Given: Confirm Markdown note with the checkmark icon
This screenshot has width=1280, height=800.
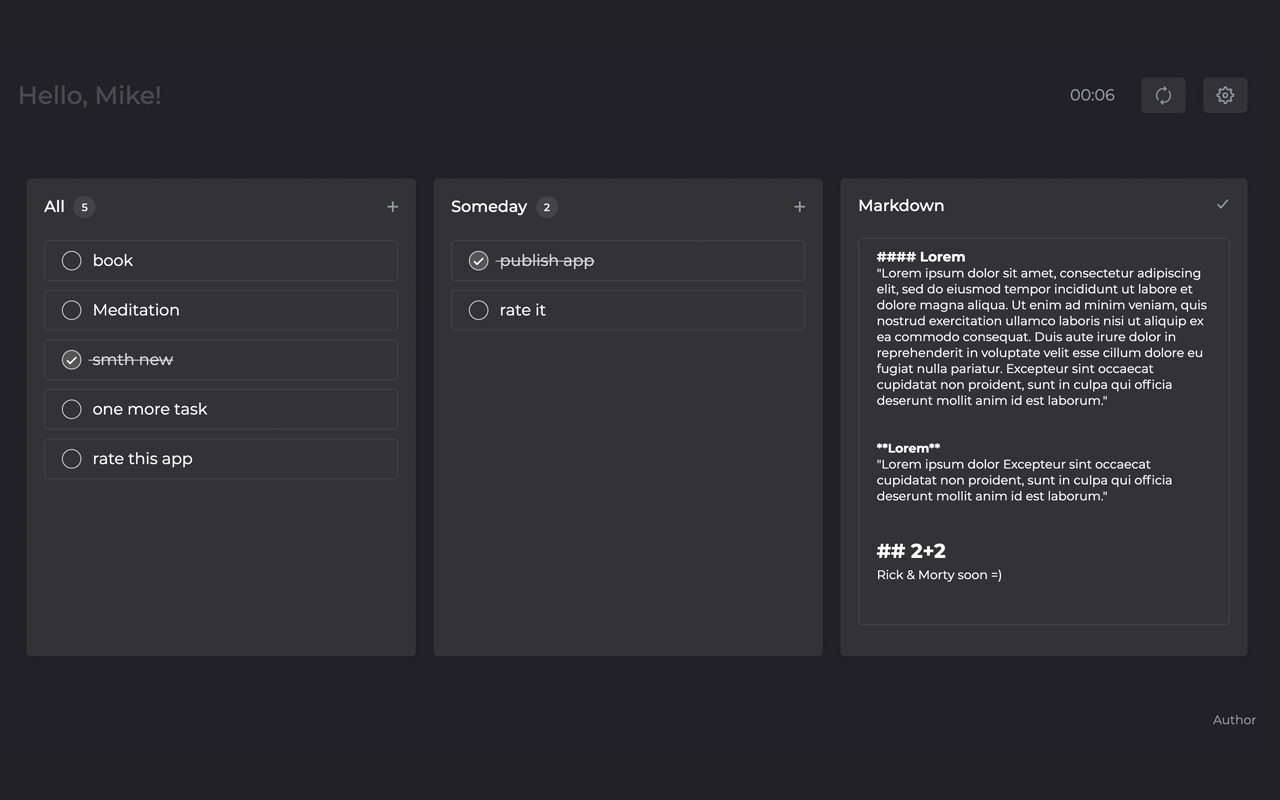Looking at the screenshot, I should [1222, 204].
